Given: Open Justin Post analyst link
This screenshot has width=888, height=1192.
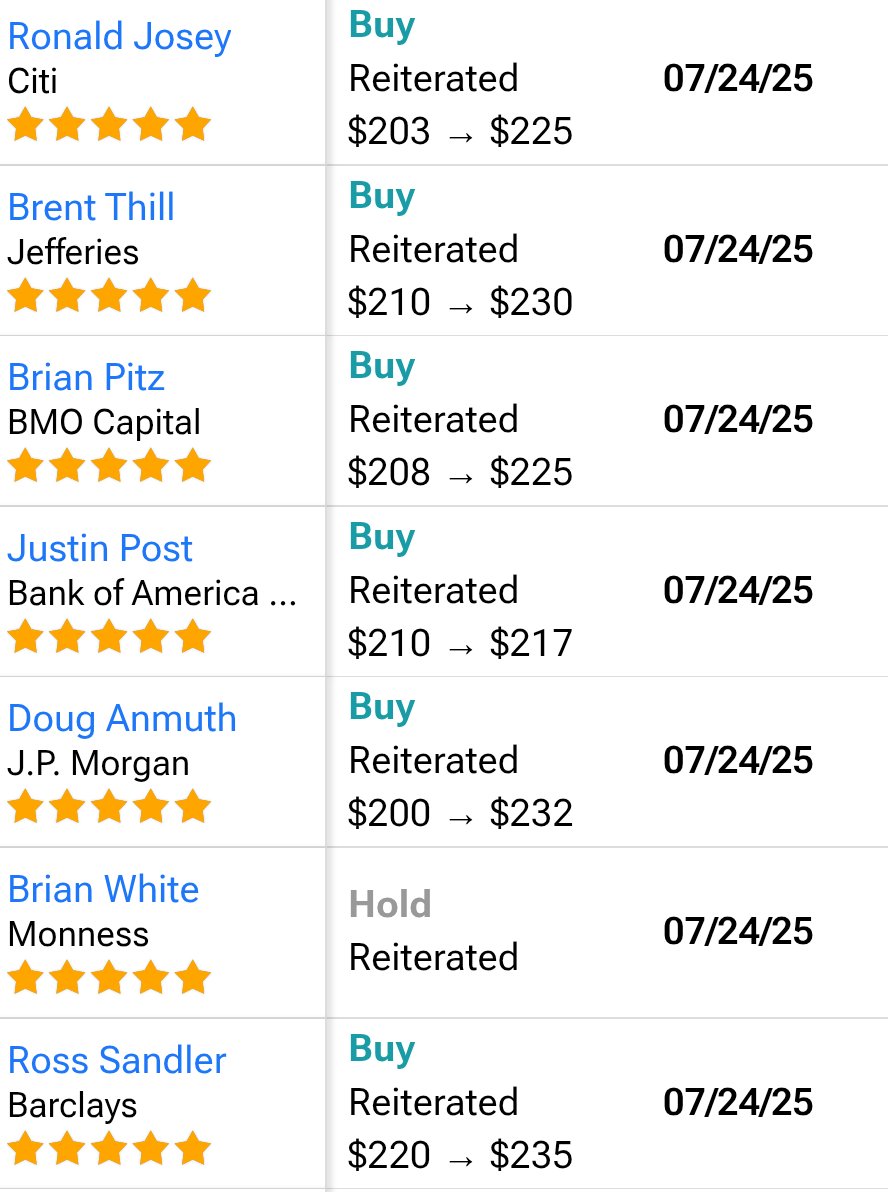Looking at the screenshot, I should pyautogui.click(x=100, y=548).
